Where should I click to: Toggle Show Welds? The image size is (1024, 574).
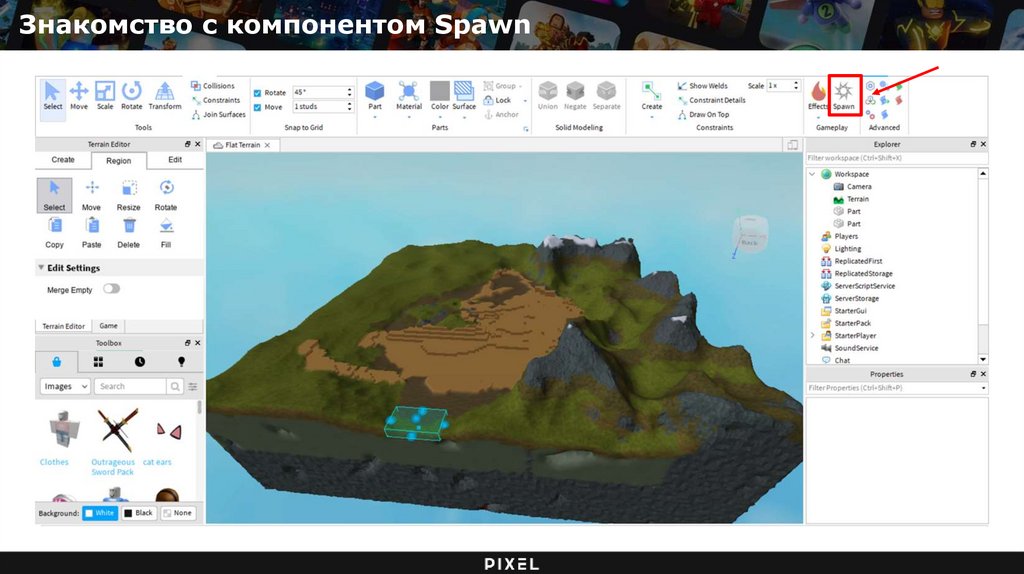(702, 86)
